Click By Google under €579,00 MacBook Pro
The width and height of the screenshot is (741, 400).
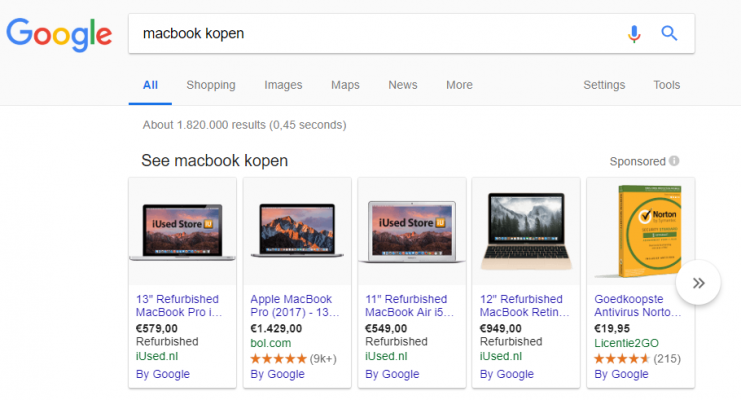point(163,374)
